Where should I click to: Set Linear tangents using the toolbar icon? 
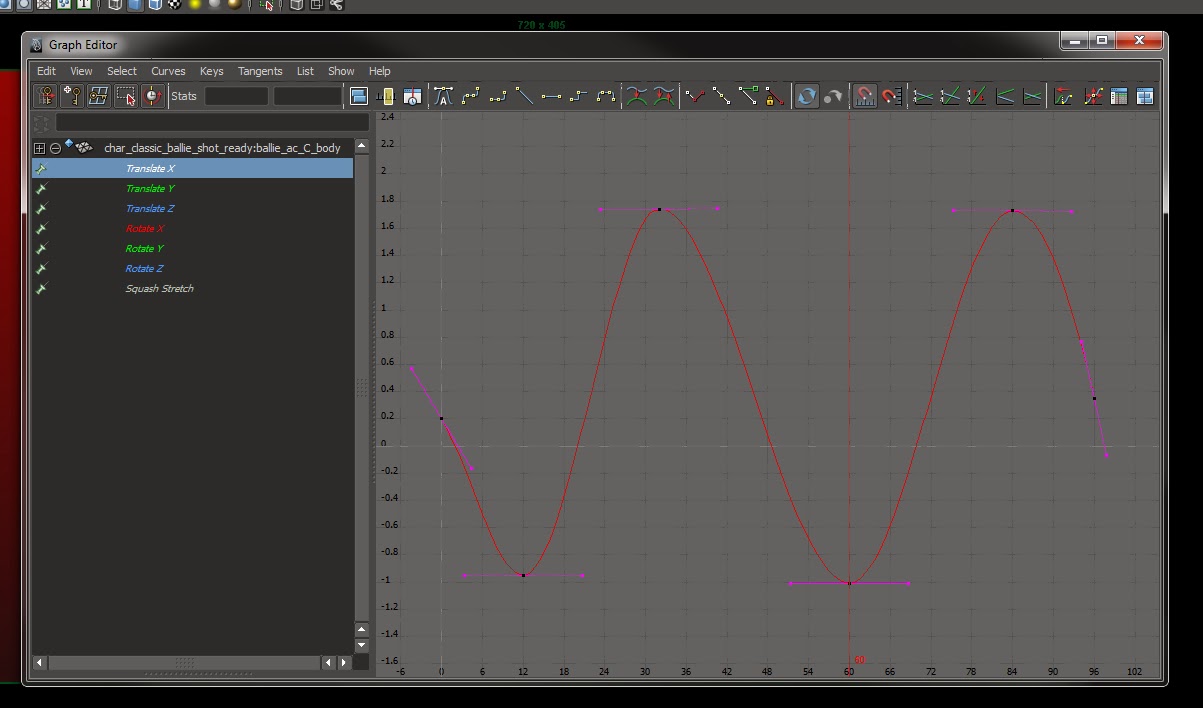coord(524,96)
